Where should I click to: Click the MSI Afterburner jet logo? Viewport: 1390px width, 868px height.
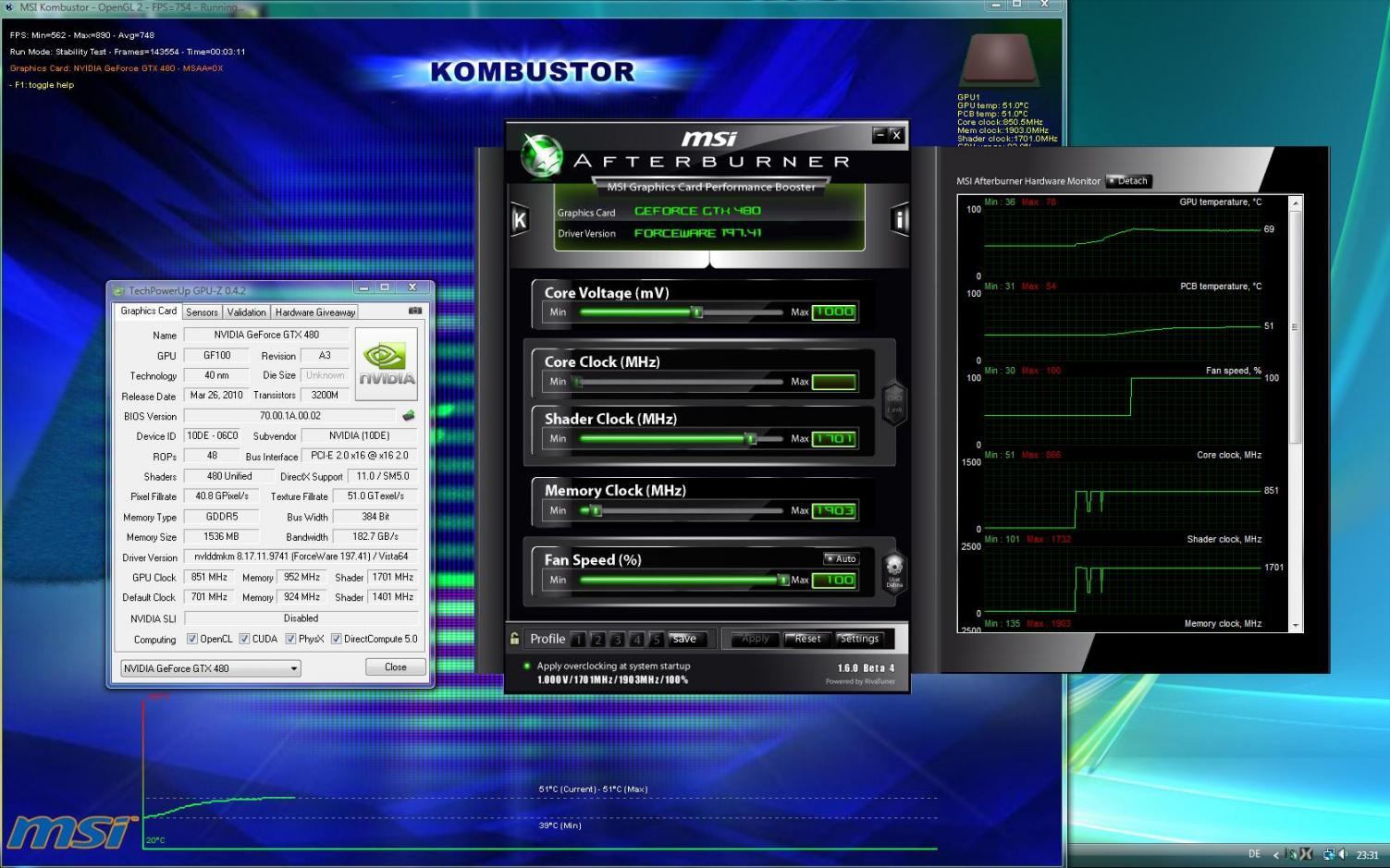click(x=541, y=155)
